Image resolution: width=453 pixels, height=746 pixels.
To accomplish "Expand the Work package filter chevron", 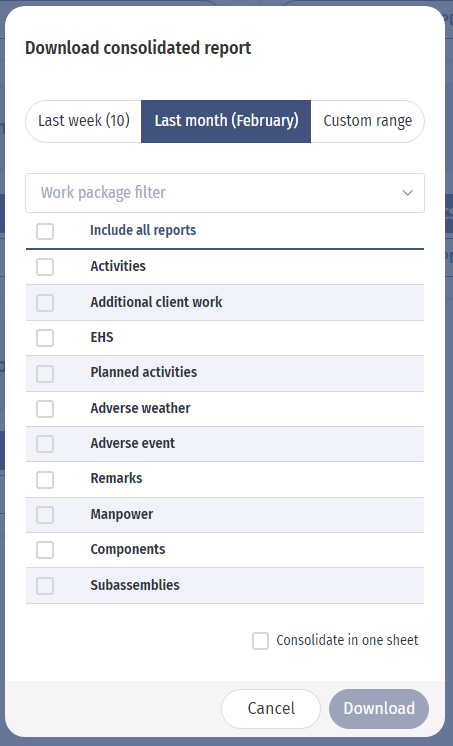I will 407,193.
